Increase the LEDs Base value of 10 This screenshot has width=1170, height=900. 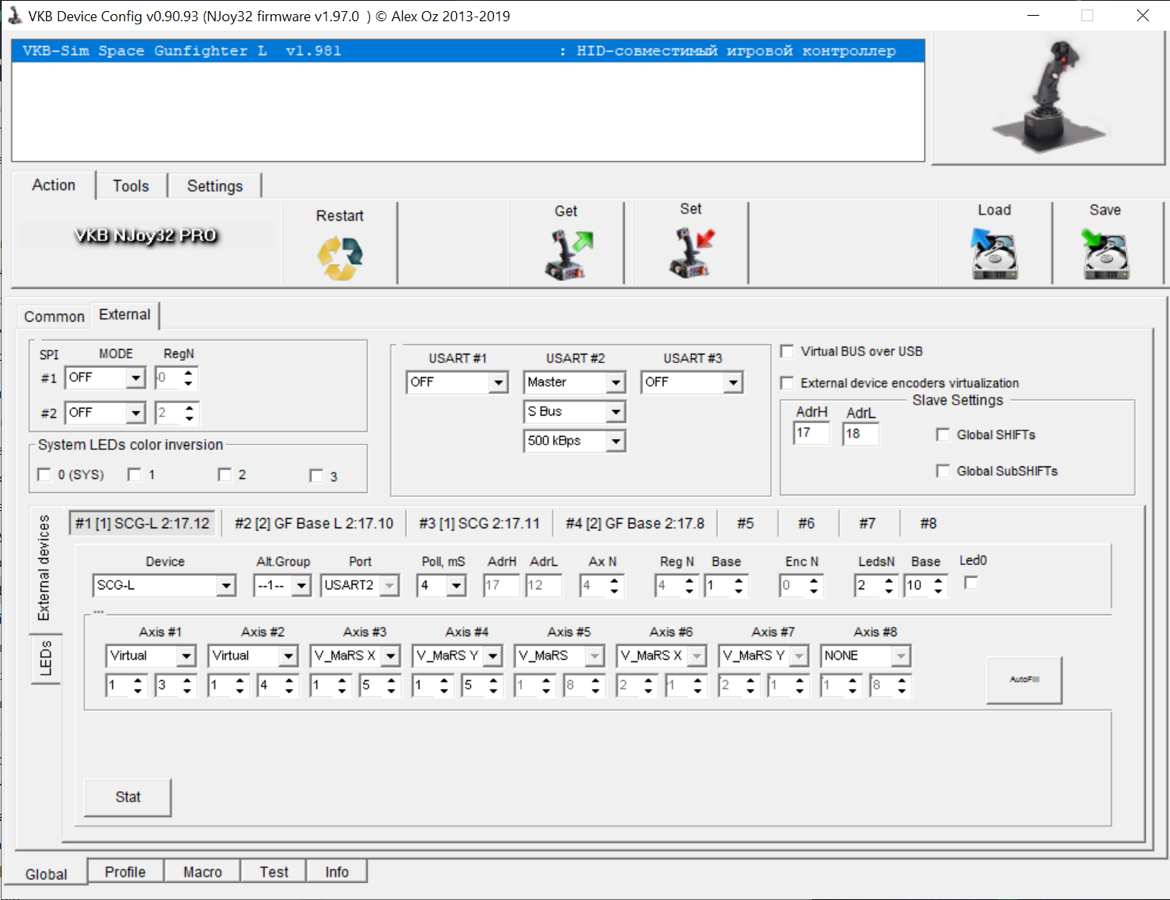[938, 581]
